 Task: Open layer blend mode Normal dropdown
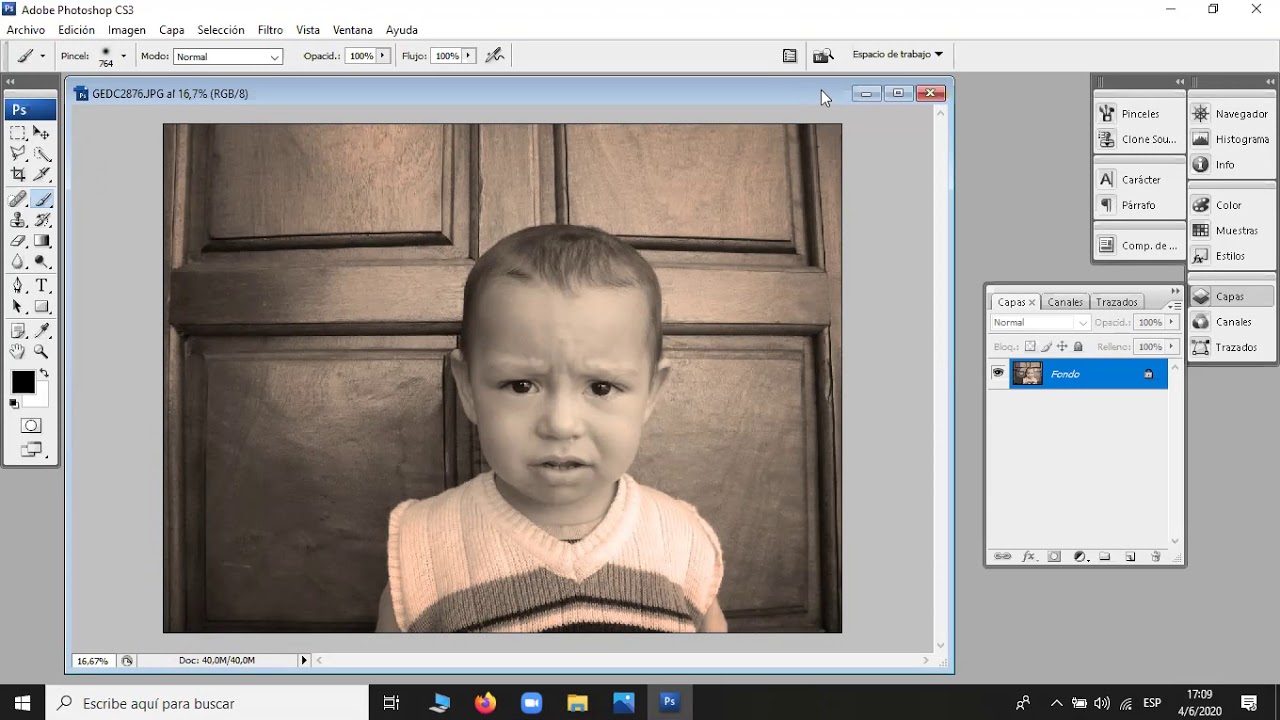pyautogui.click(x=1040, y=323)
